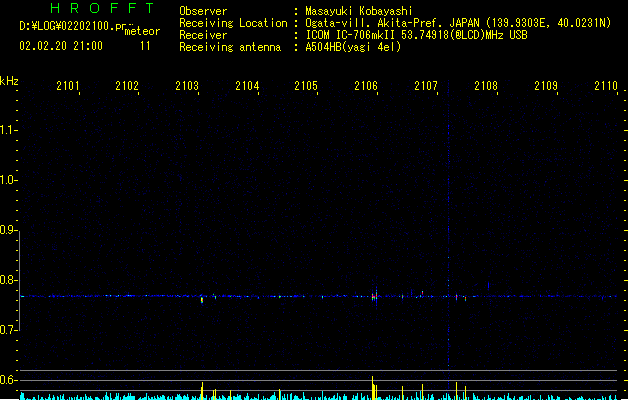Select ICOM IC-706mkII receiver description
Screen dimensions: 629x400
click(416, 35)
